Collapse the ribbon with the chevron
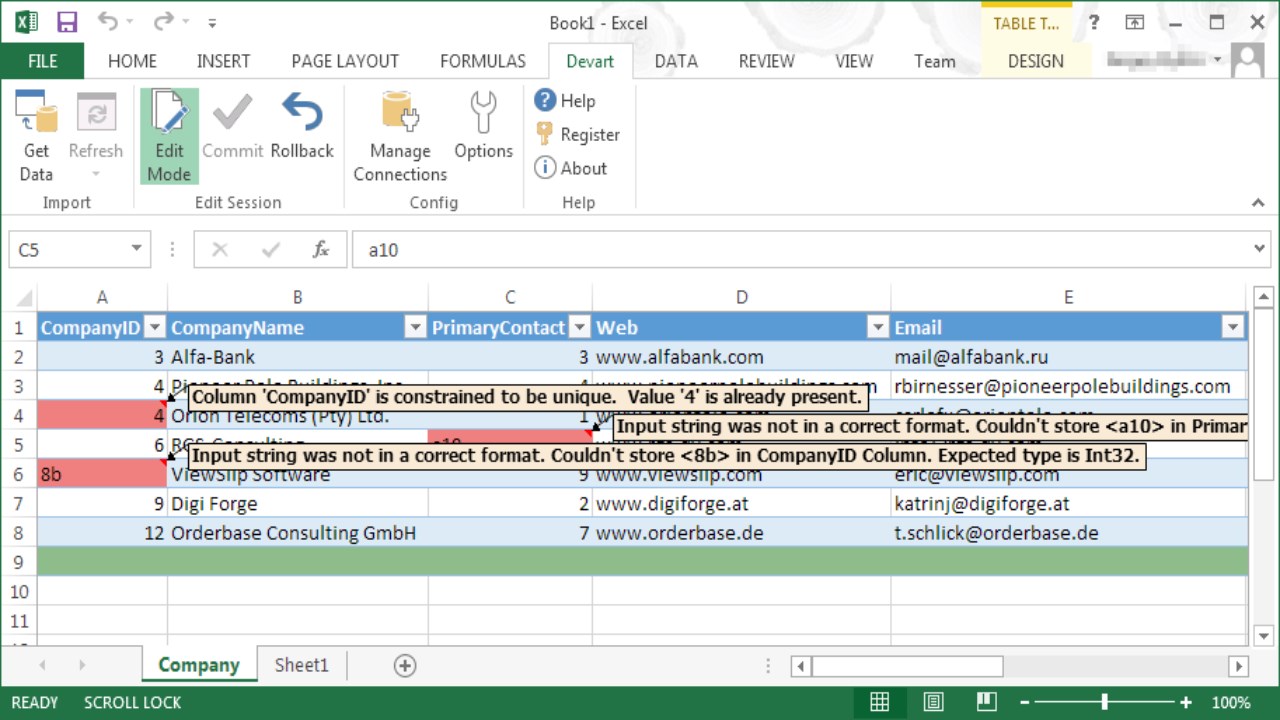Image resolution: width=1280 pixels, height=720 pixels. pyautogui.click(x=1258, y=203)
